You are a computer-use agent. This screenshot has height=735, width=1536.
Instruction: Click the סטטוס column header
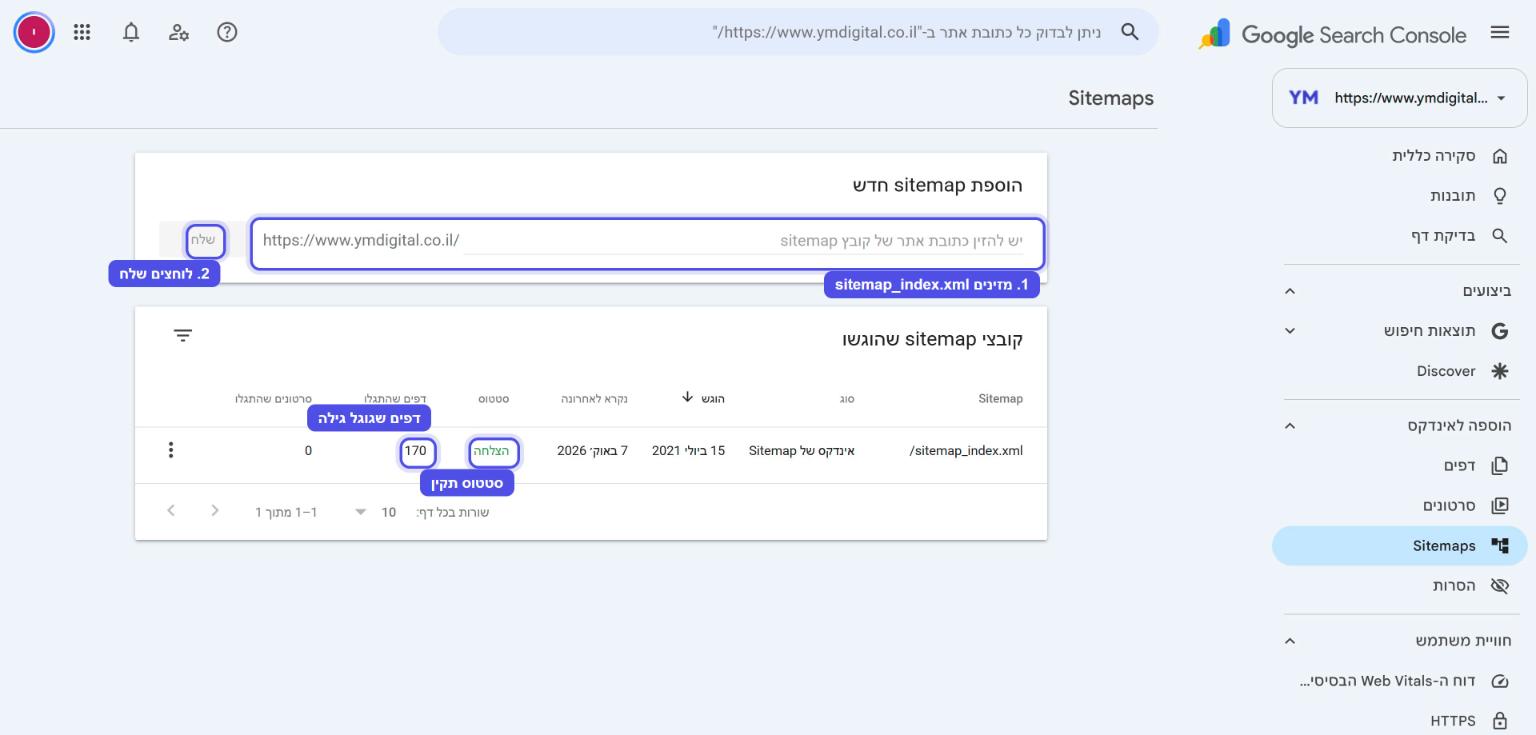click(x=493, y=399)
